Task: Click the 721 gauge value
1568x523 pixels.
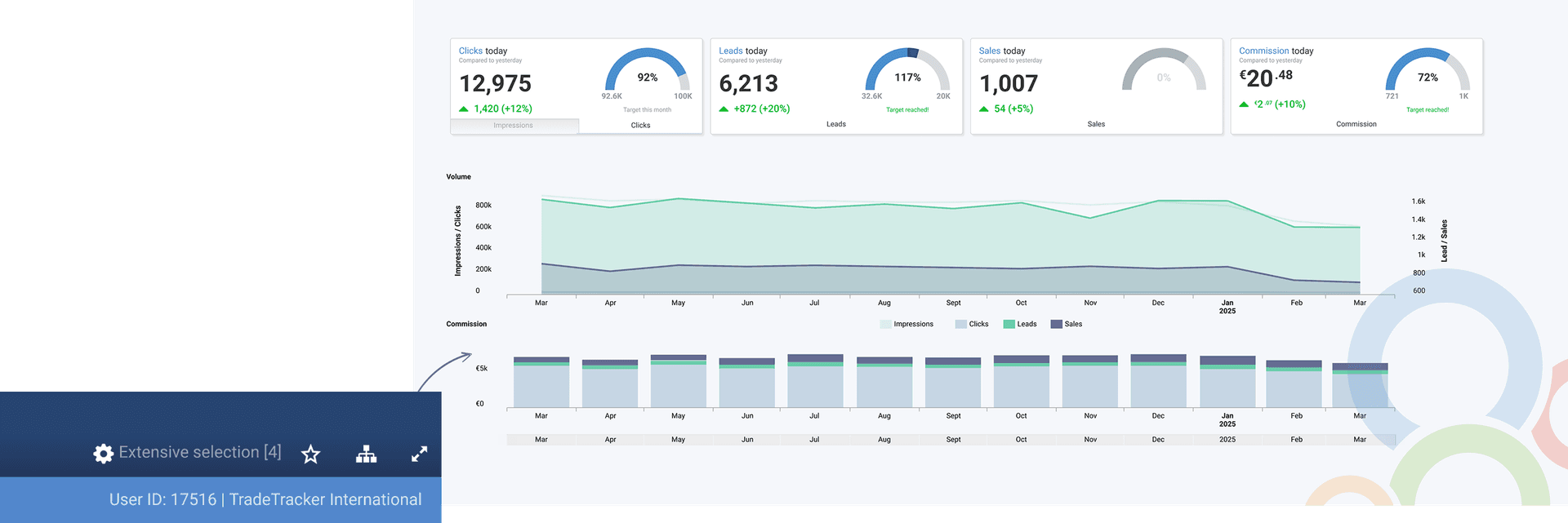Action: (x=1392, y=96)
